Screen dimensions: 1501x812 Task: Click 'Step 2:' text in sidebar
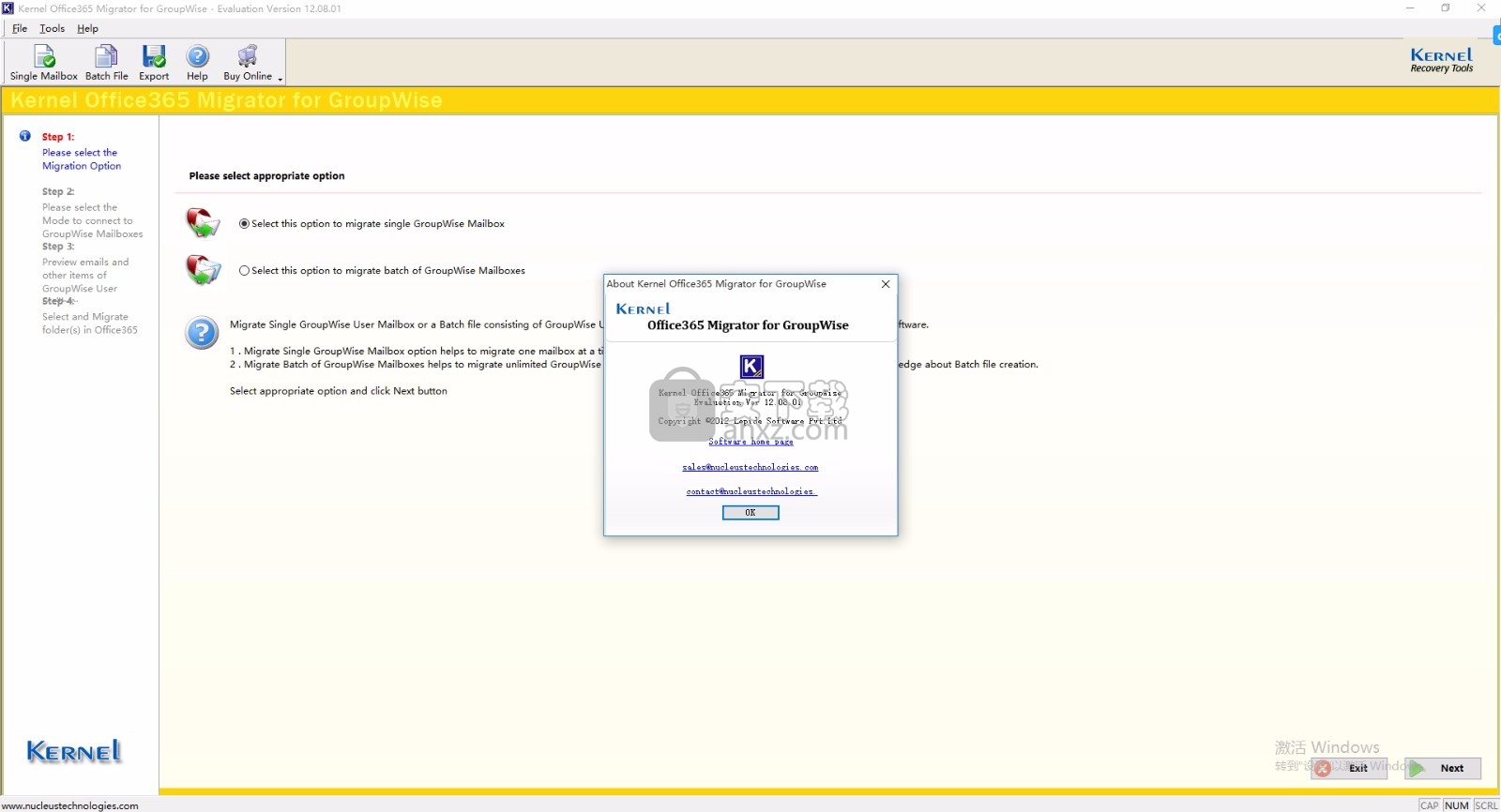click(x=58, y=191)
